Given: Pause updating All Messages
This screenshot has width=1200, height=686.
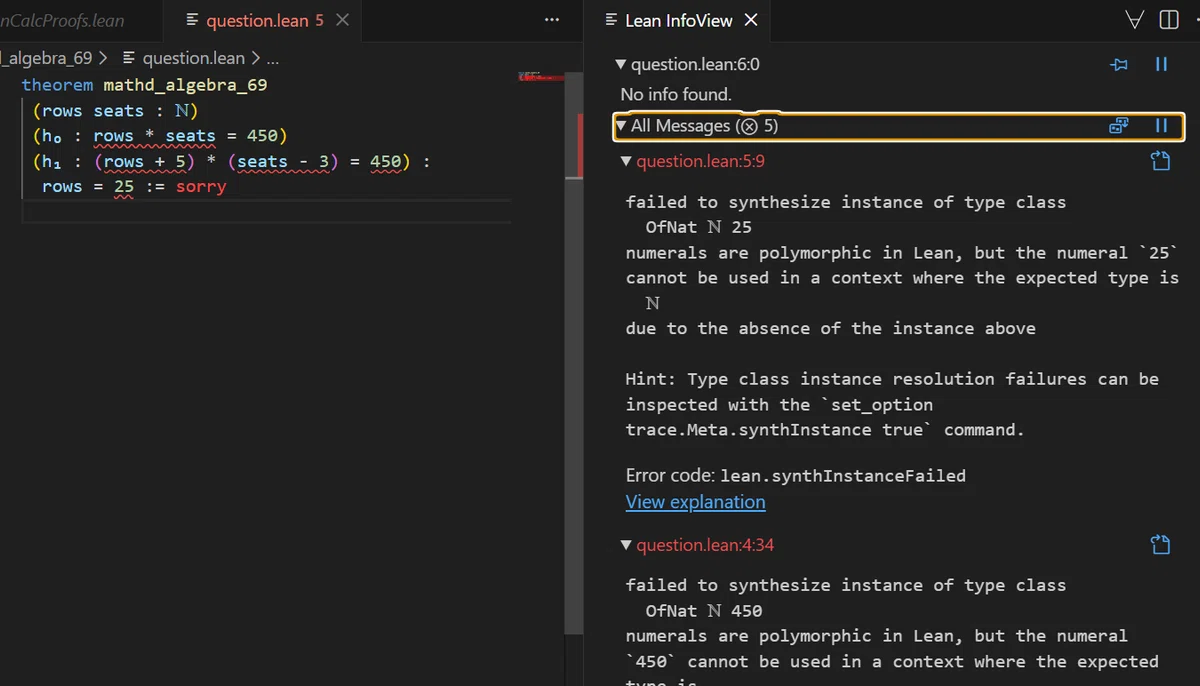Looking at the screenshot, I should [x=1162, y=126].
